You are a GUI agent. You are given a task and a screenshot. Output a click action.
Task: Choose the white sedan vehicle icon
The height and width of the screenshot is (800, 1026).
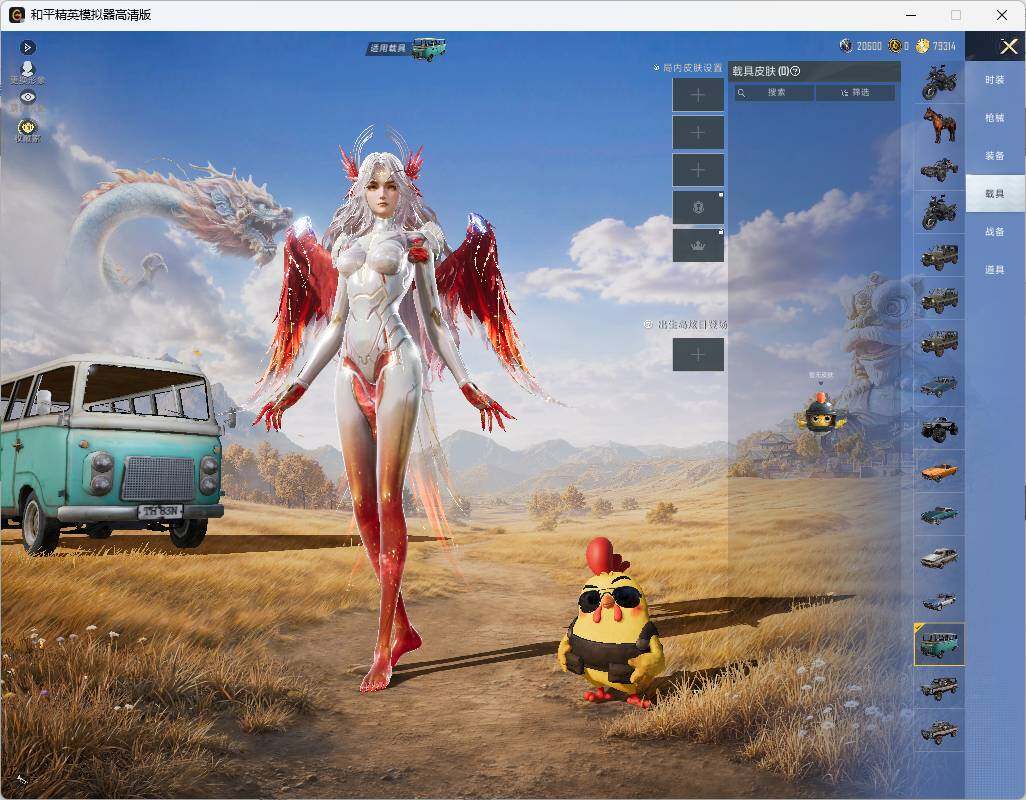939,557
